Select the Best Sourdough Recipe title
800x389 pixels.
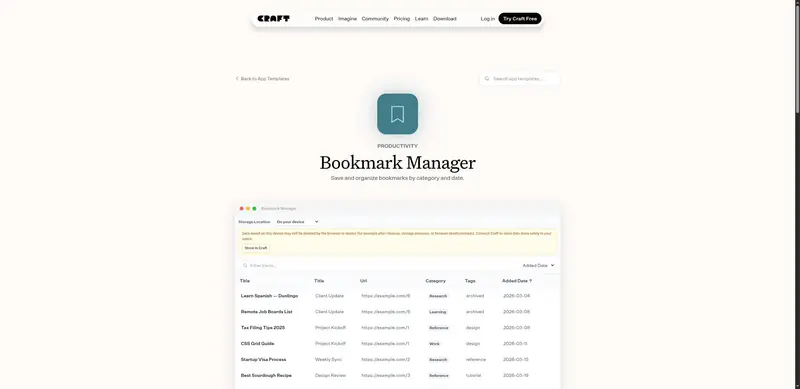click(x=266, y=375)
